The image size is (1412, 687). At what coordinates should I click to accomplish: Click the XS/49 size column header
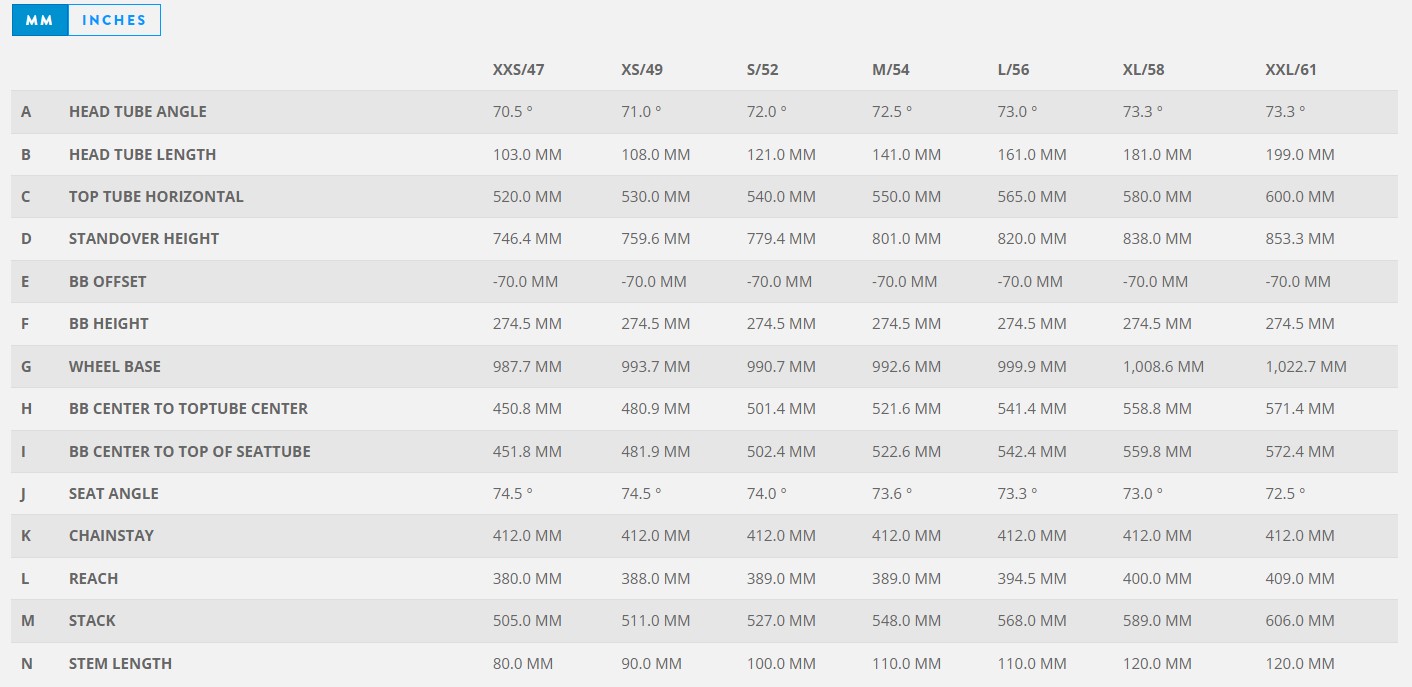[x=642, y=70]
